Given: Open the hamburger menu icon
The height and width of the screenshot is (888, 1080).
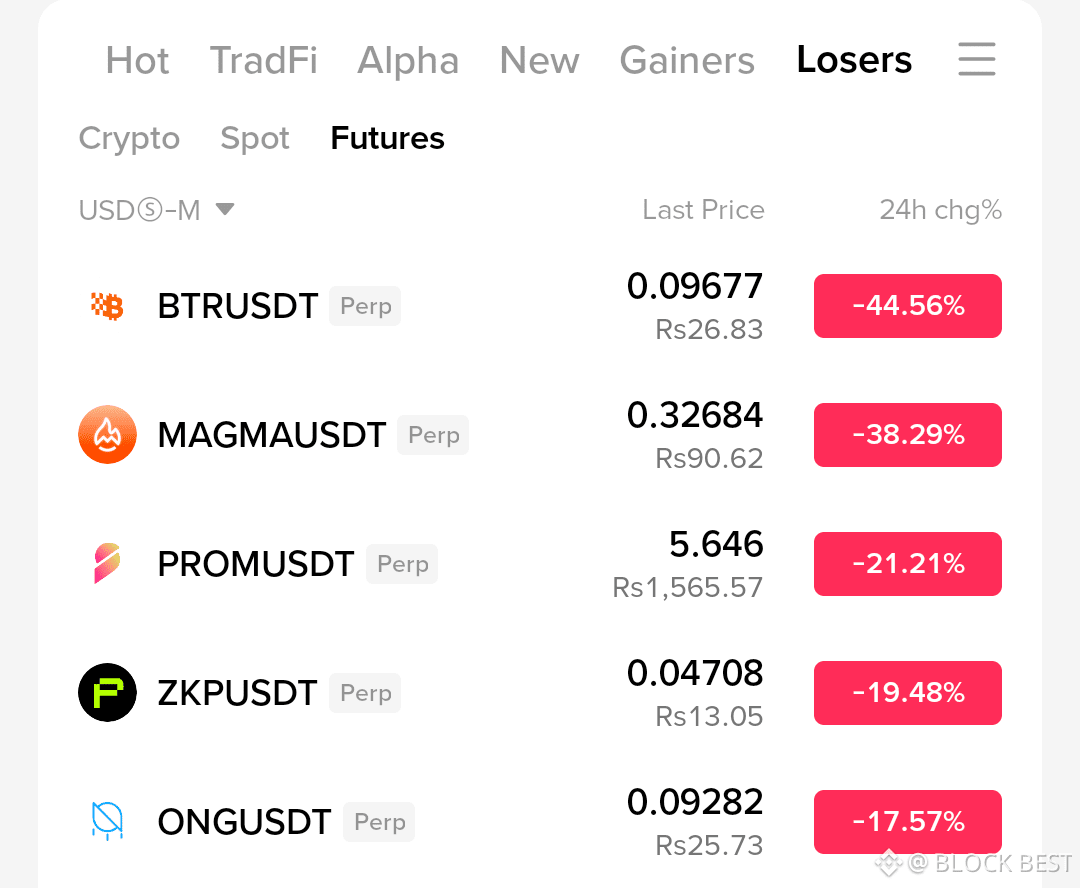Looking at the screenshot, I should [977, 59].
